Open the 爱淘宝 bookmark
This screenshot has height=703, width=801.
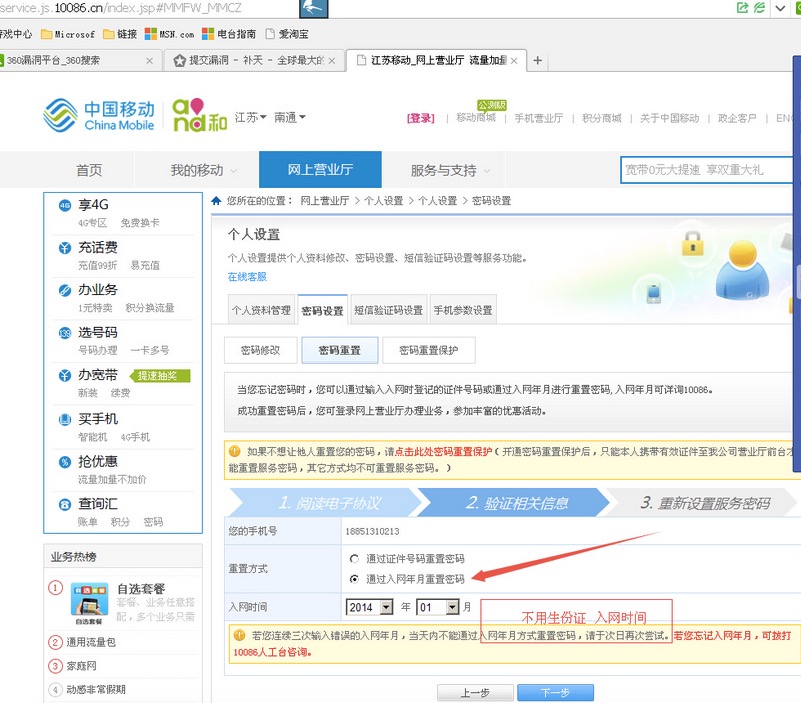[x=287, y=34]
